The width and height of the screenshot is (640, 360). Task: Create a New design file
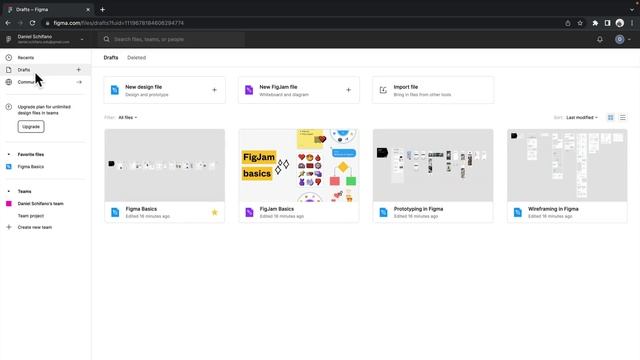click(x=164, y=90)
